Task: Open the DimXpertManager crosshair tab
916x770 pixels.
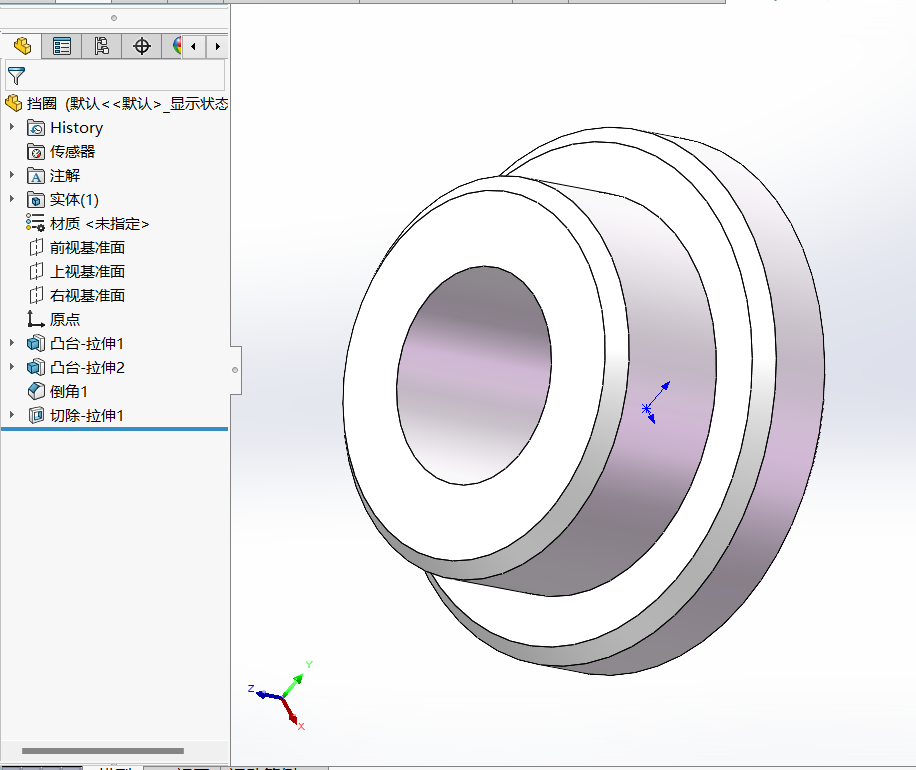Action: [x=141, y=46]
